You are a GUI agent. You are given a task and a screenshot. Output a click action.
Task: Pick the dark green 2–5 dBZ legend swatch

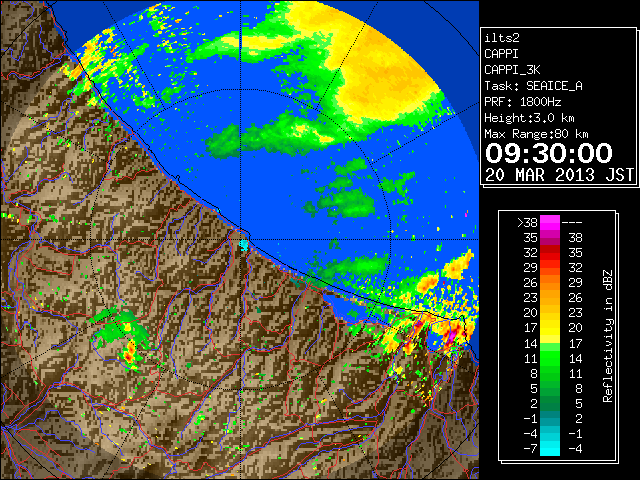(550, 403)
